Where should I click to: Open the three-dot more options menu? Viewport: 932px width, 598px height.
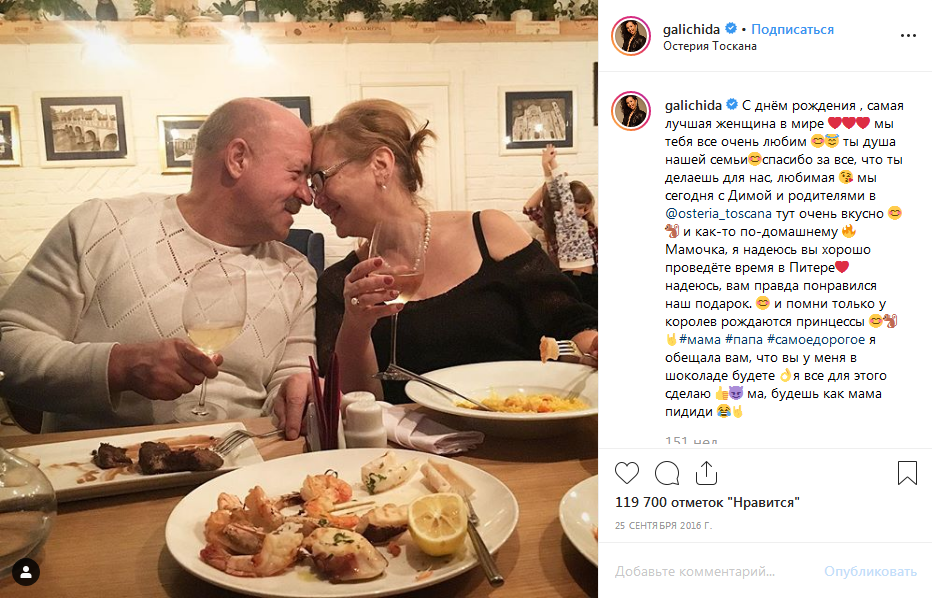[907, 35]
